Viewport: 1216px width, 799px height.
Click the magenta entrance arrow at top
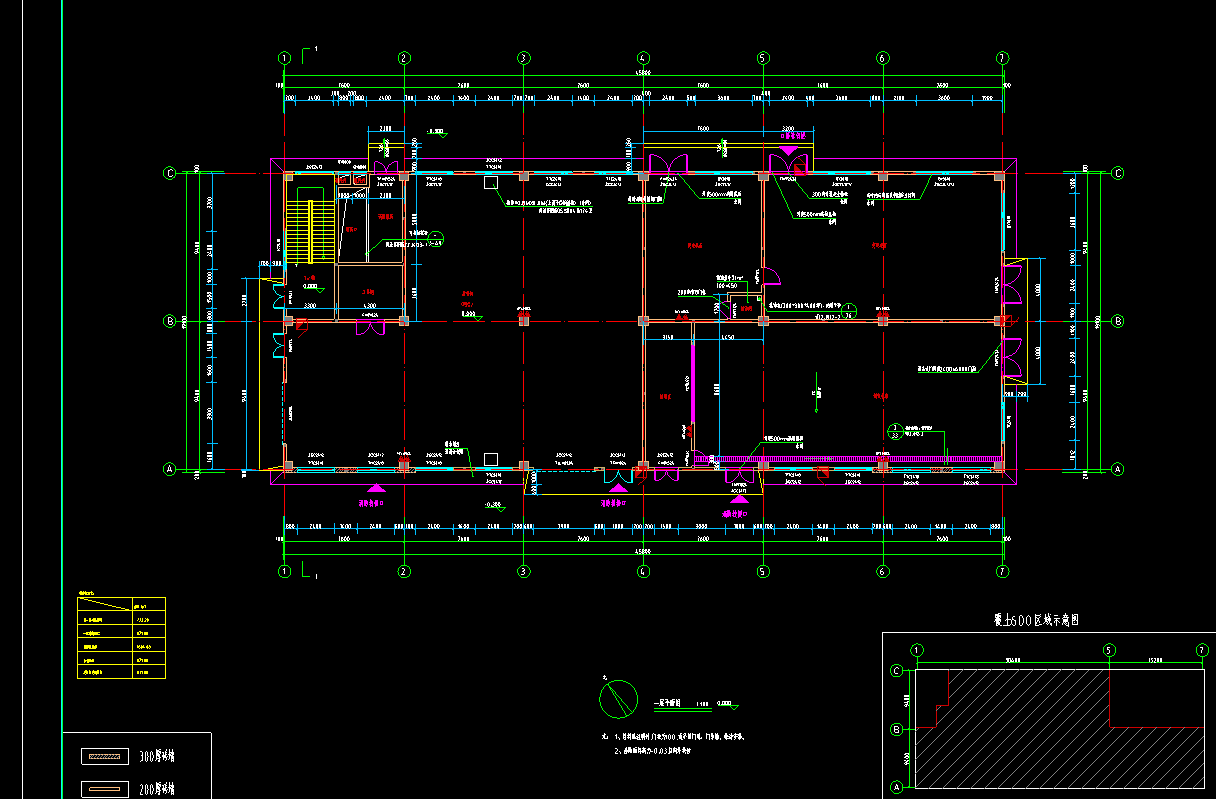coord(788,151)
